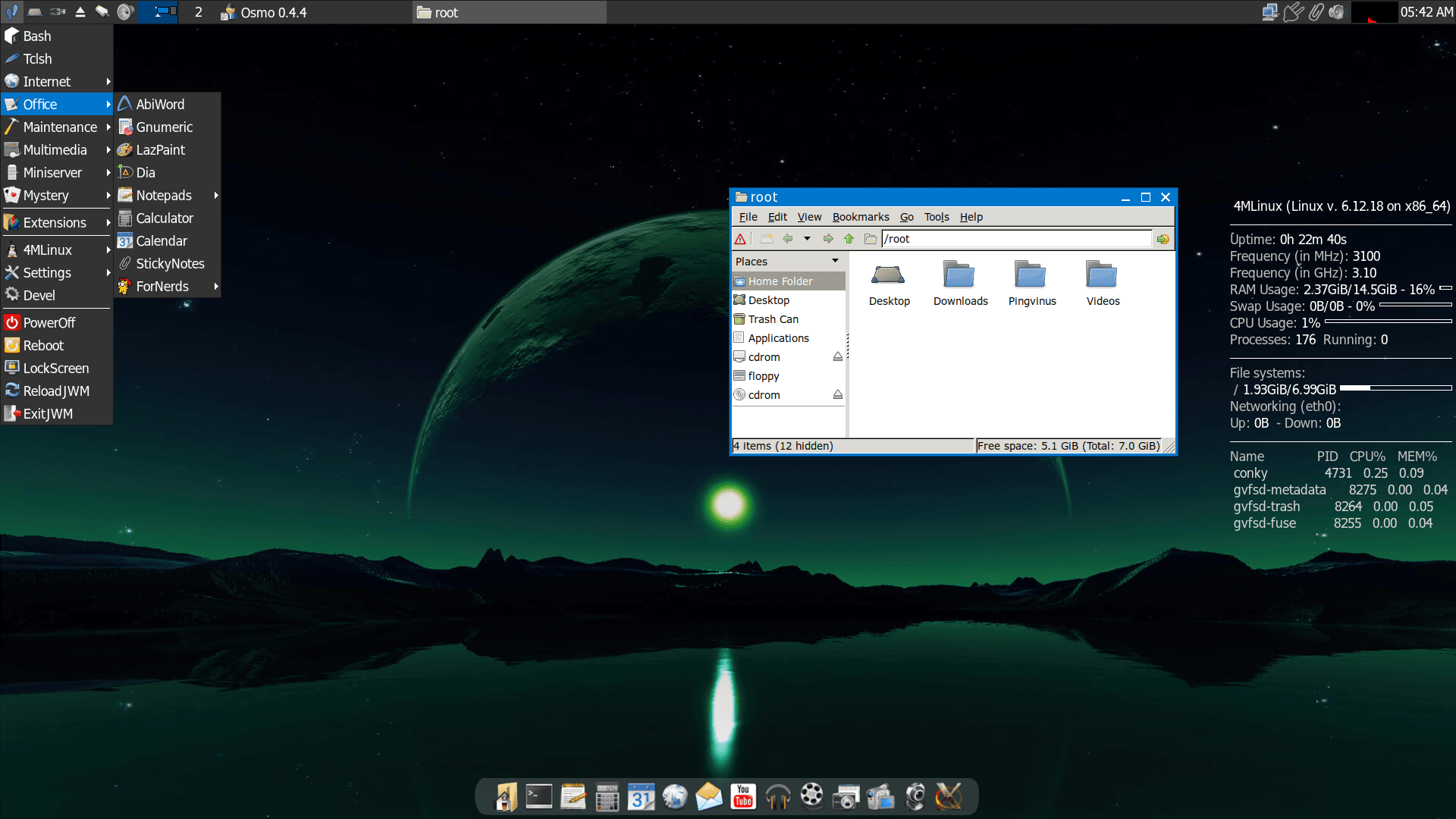Open the screenshot camera dock icon
1456x819 pixels.
click(846, 797)
